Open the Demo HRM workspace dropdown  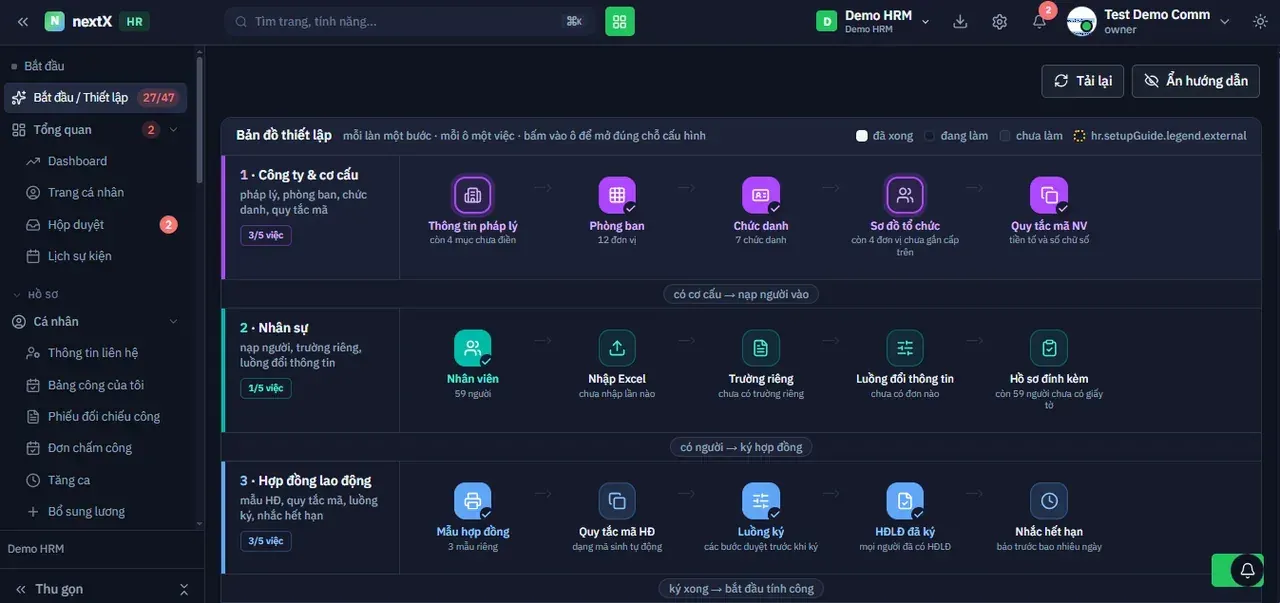coord(874,21)
